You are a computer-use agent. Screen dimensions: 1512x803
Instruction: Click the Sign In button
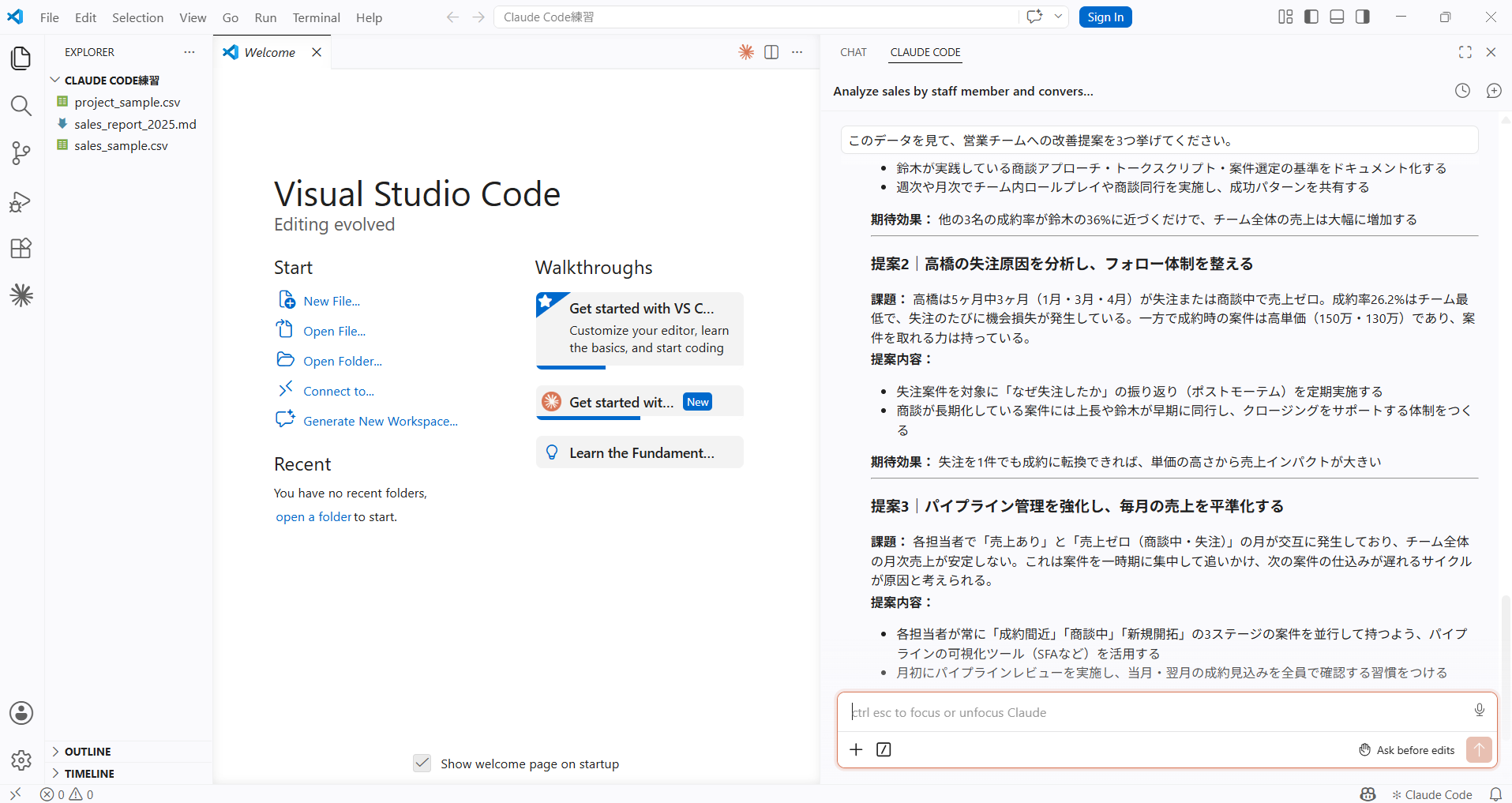tap(1105, 17)
